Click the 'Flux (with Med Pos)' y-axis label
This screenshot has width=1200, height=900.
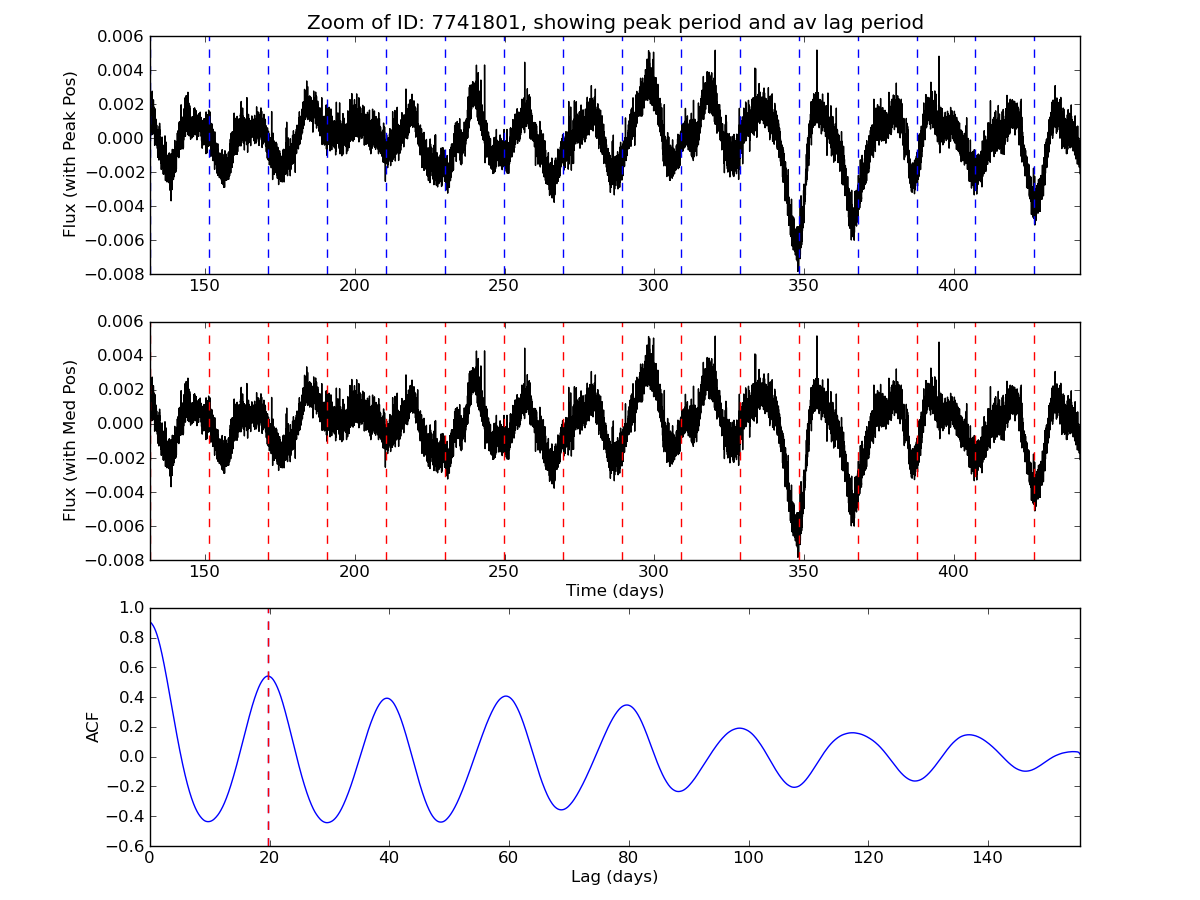coord(70,441)
